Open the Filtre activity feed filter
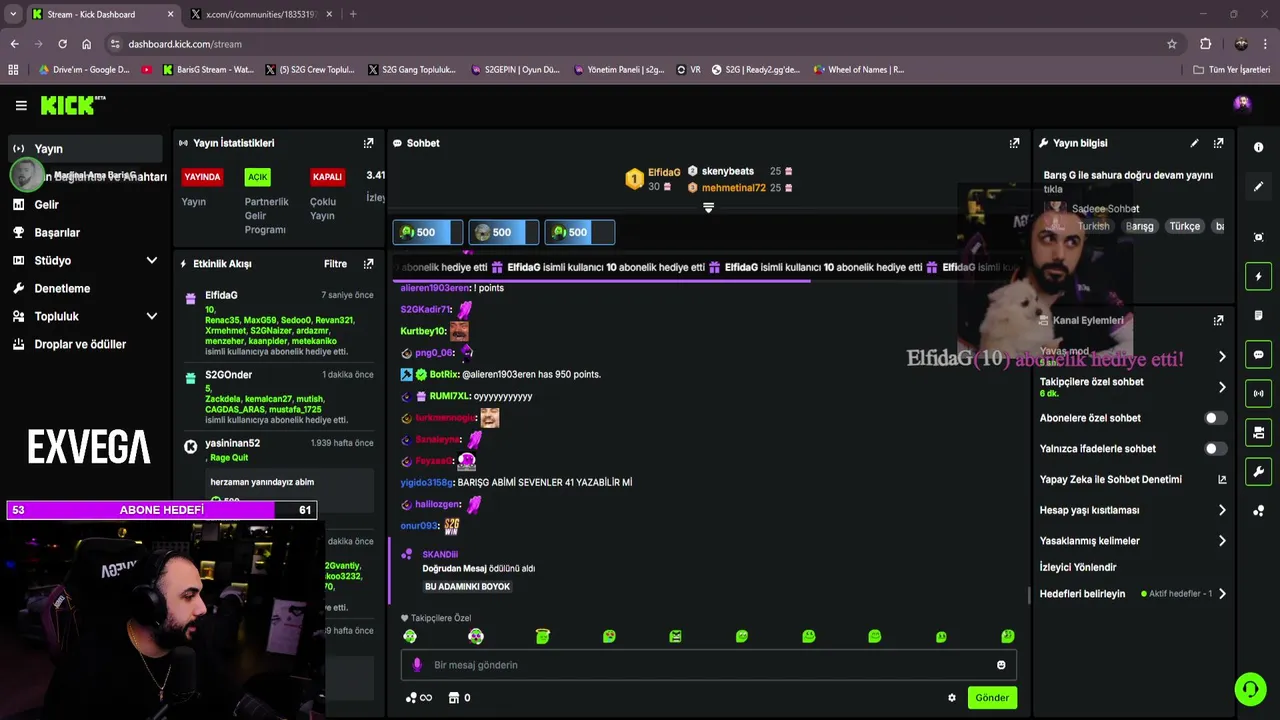Viewport: 1280px width, 720px height. point(335,264)
